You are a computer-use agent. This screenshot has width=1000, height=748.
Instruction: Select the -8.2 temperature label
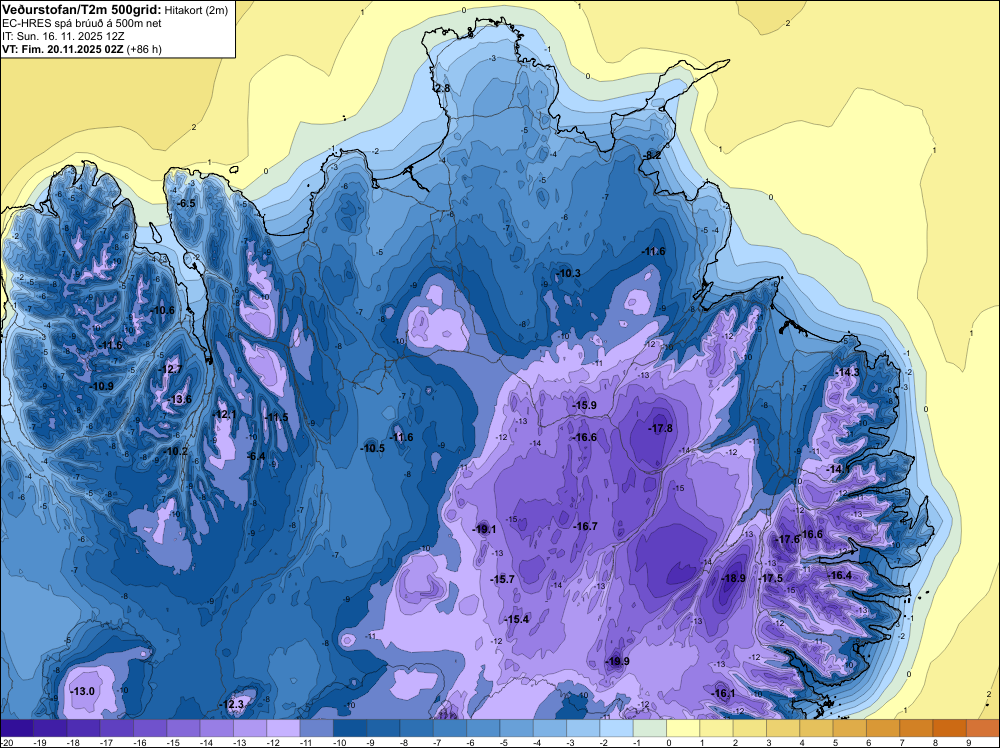652,155
